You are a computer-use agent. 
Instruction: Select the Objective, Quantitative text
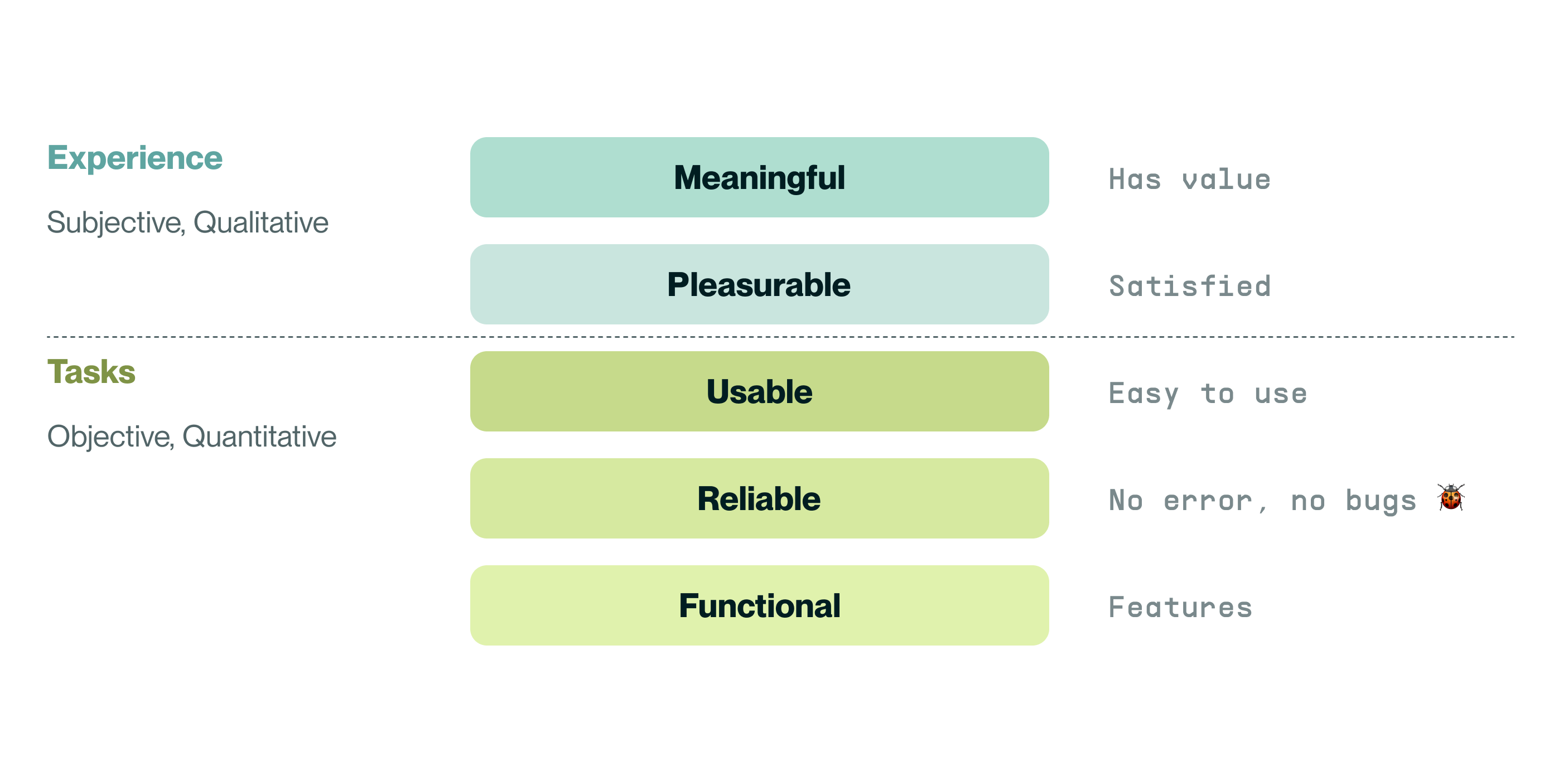[192, 436]
